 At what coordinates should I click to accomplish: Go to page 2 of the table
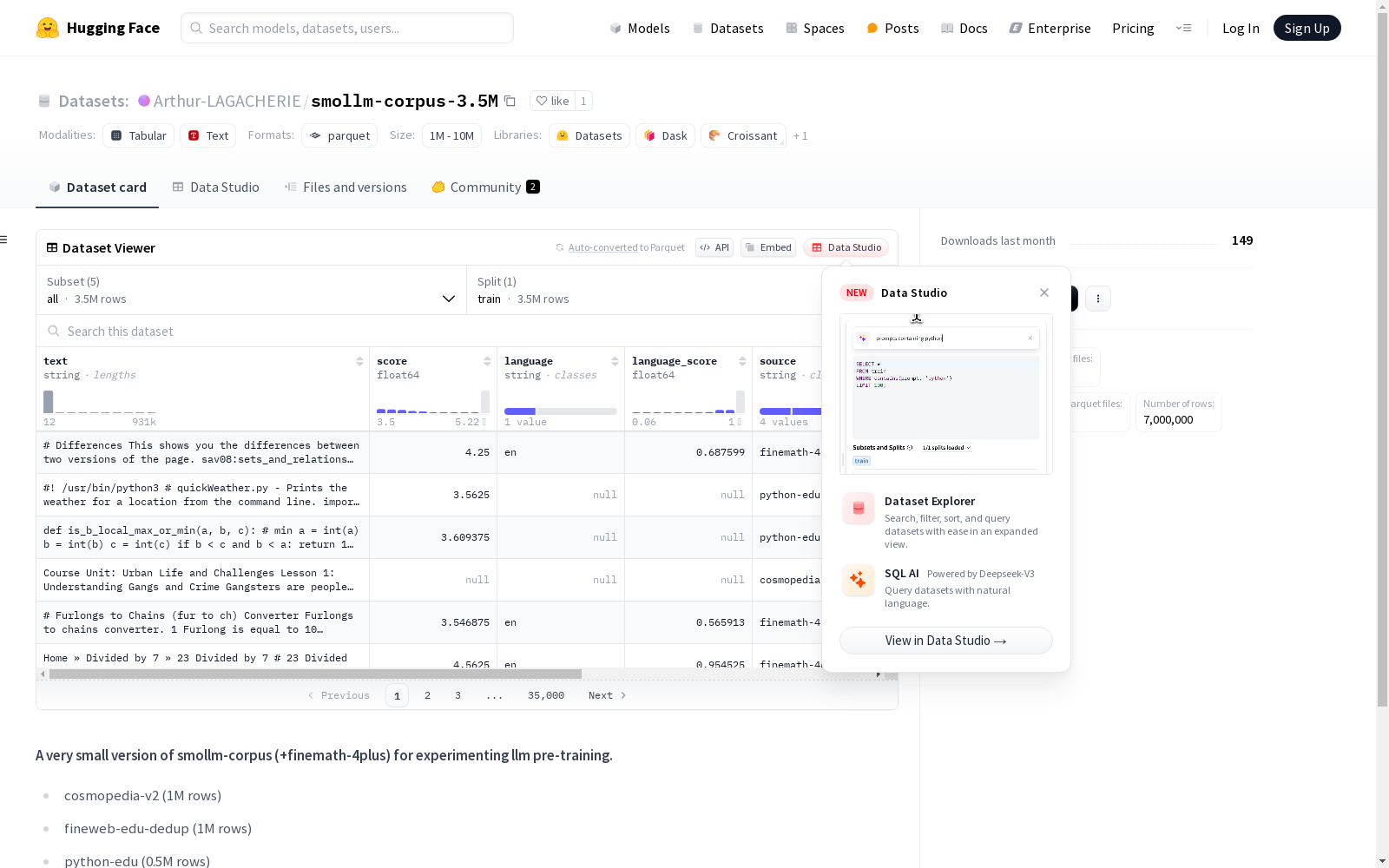(427, 695)
